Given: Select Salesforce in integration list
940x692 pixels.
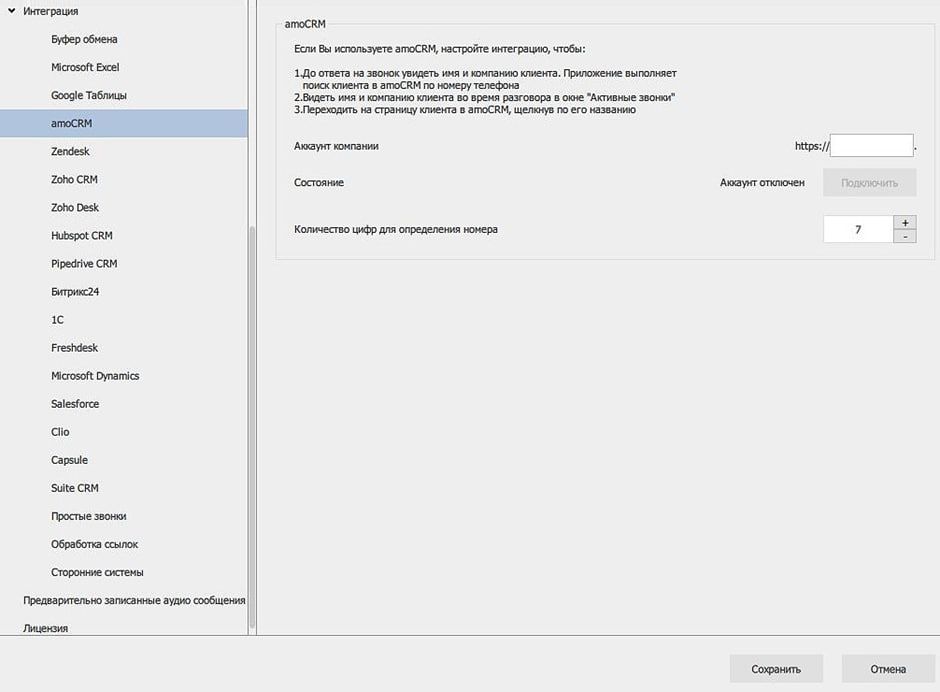Looking at the screenshot, I should click(x=76, y=404).
